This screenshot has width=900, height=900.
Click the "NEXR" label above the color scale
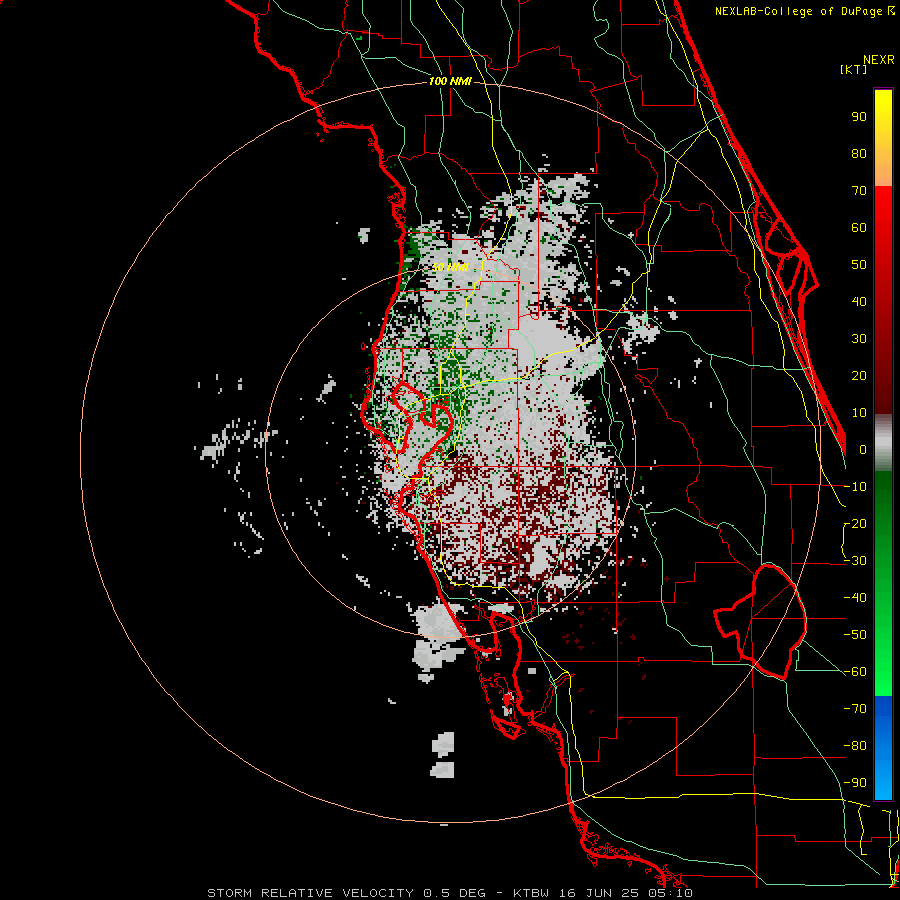coord(878,60)
